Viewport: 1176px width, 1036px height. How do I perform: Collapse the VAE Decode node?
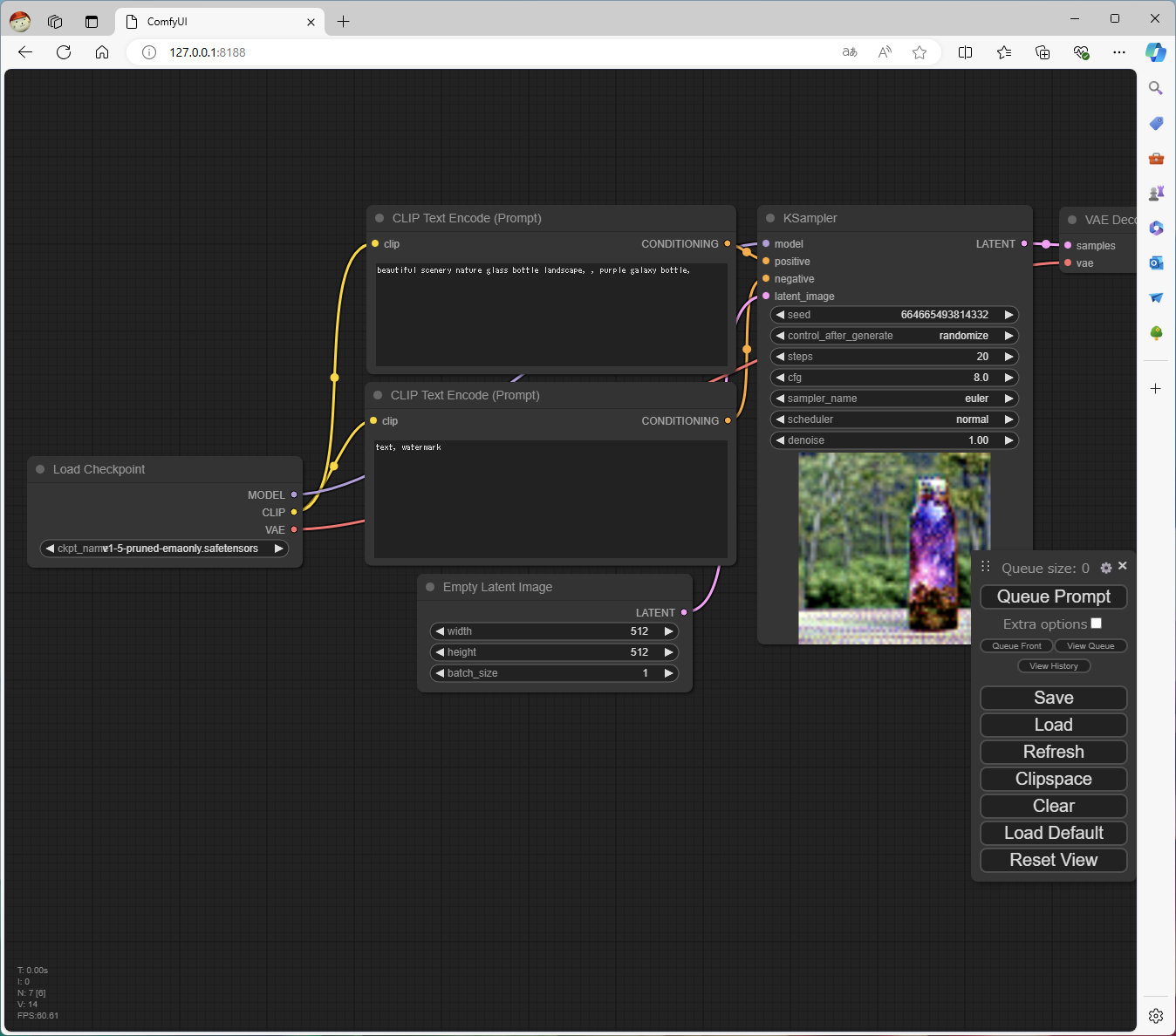[1072, 220]
